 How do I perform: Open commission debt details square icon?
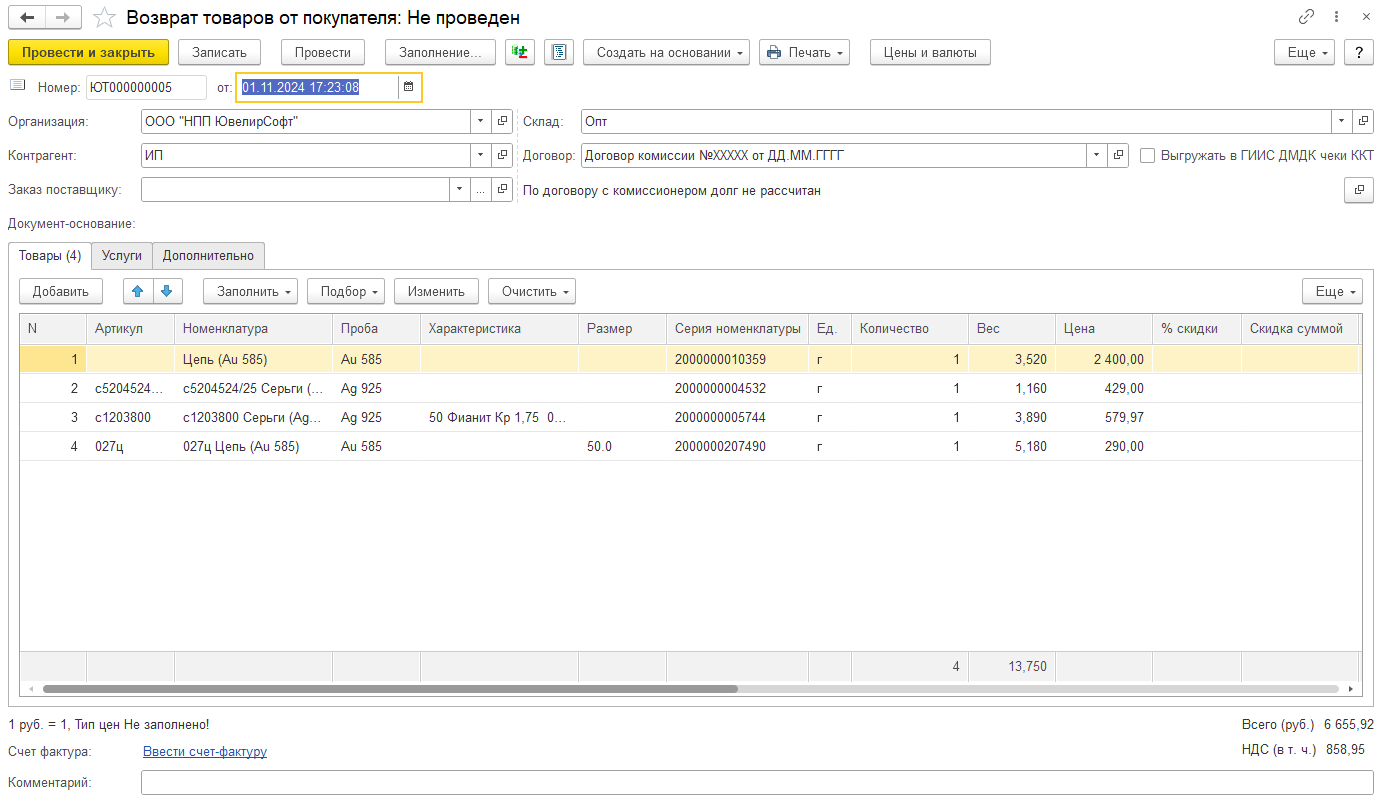coord(1359,190)
